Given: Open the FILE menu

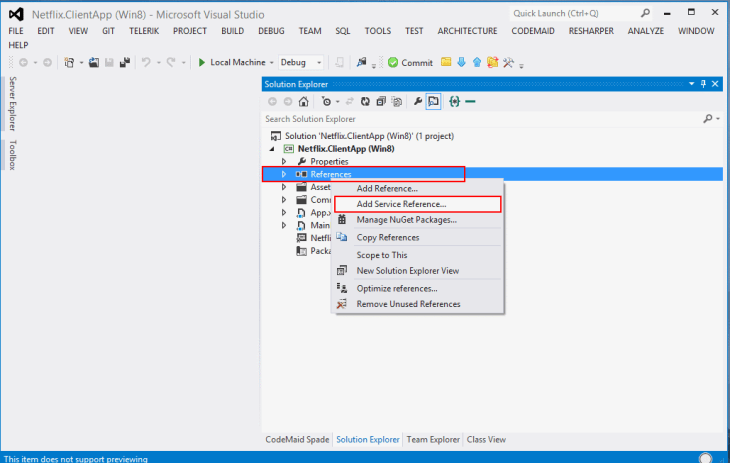Looking at the screenshot, I should (x=16, y=31).
